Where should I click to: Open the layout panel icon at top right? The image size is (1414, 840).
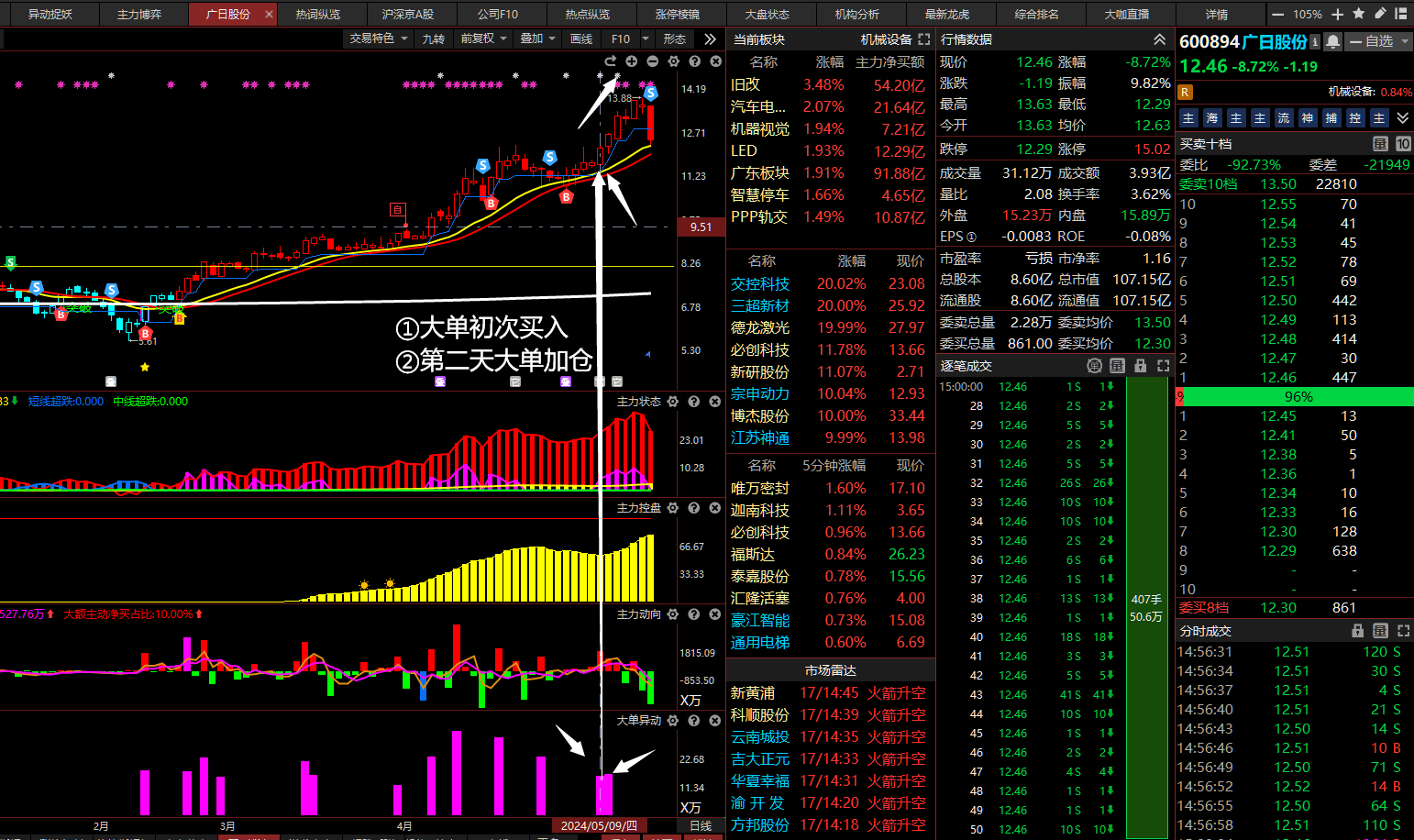click(1400, 14)
